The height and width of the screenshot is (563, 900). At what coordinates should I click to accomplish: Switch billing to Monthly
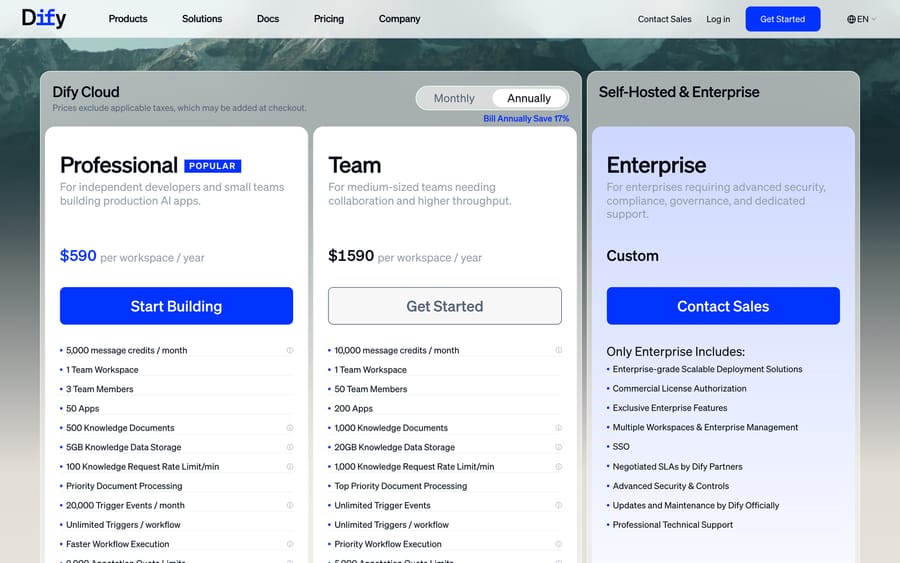point(454,98)
